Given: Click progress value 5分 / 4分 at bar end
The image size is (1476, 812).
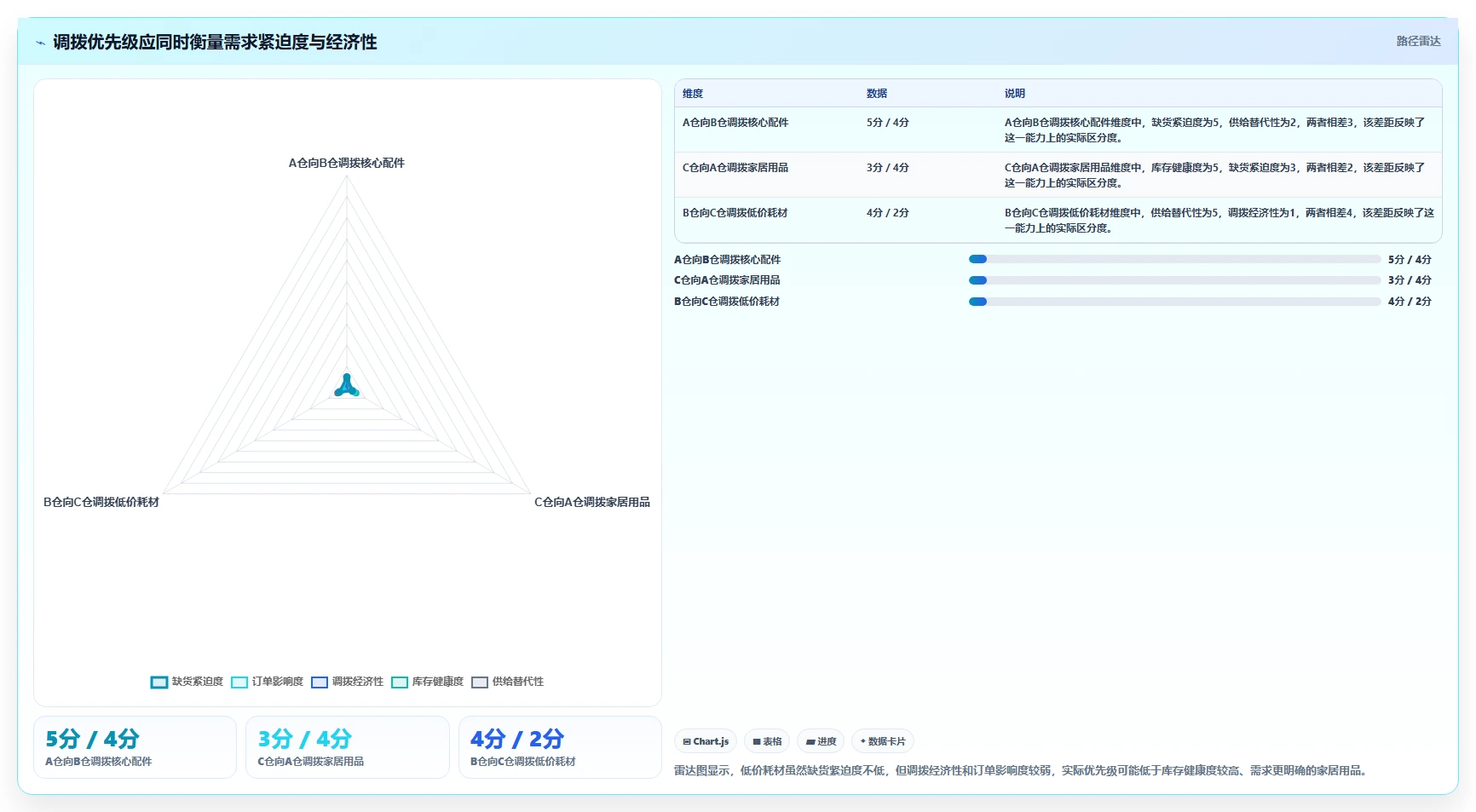Looking at the screenshot, I should click(x=1410, y=260).
